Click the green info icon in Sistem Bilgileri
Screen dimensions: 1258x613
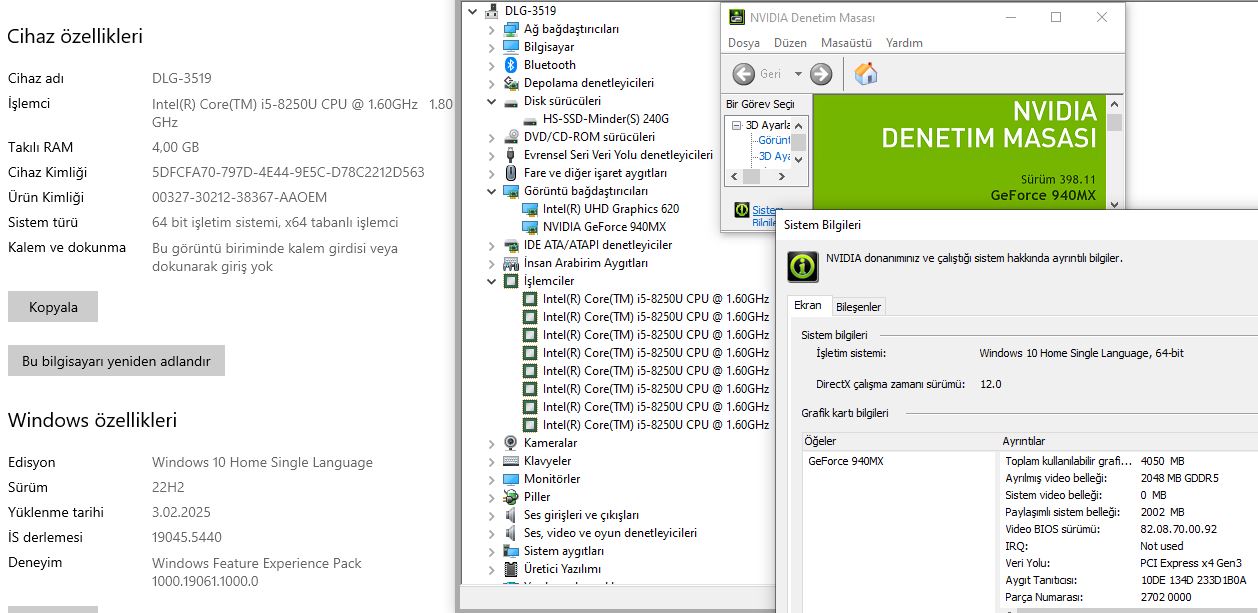point(802,265)
